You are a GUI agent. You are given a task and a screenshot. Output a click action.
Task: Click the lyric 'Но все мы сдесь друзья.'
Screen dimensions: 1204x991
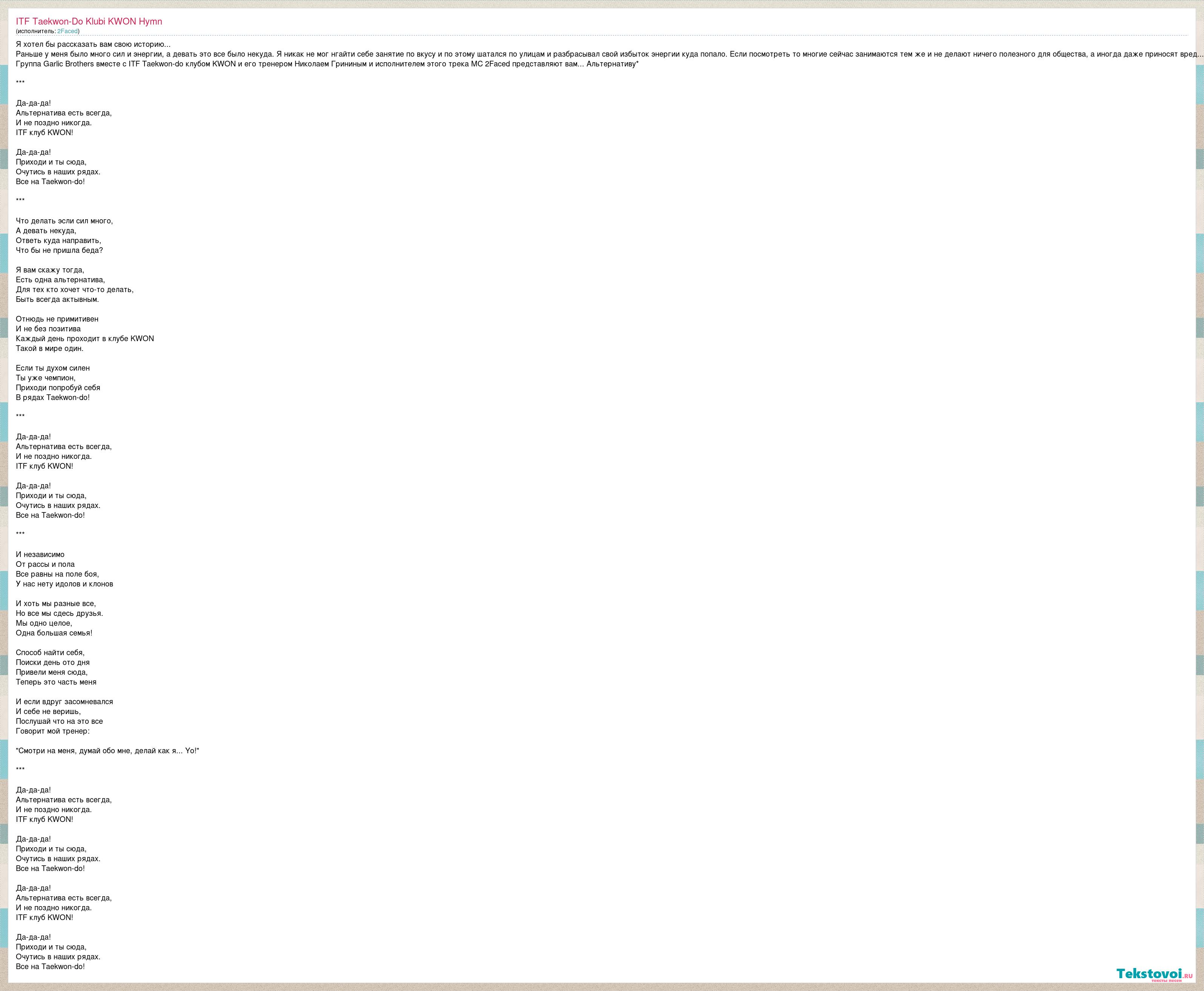60,613
